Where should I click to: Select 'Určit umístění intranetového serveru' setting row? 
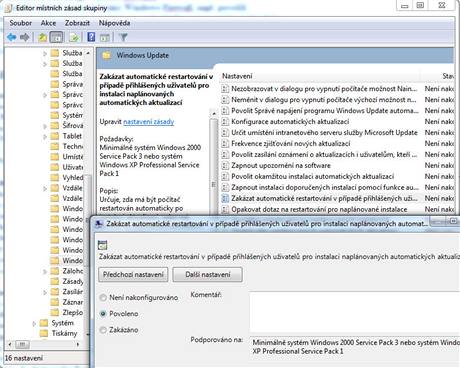click(337, 133)
